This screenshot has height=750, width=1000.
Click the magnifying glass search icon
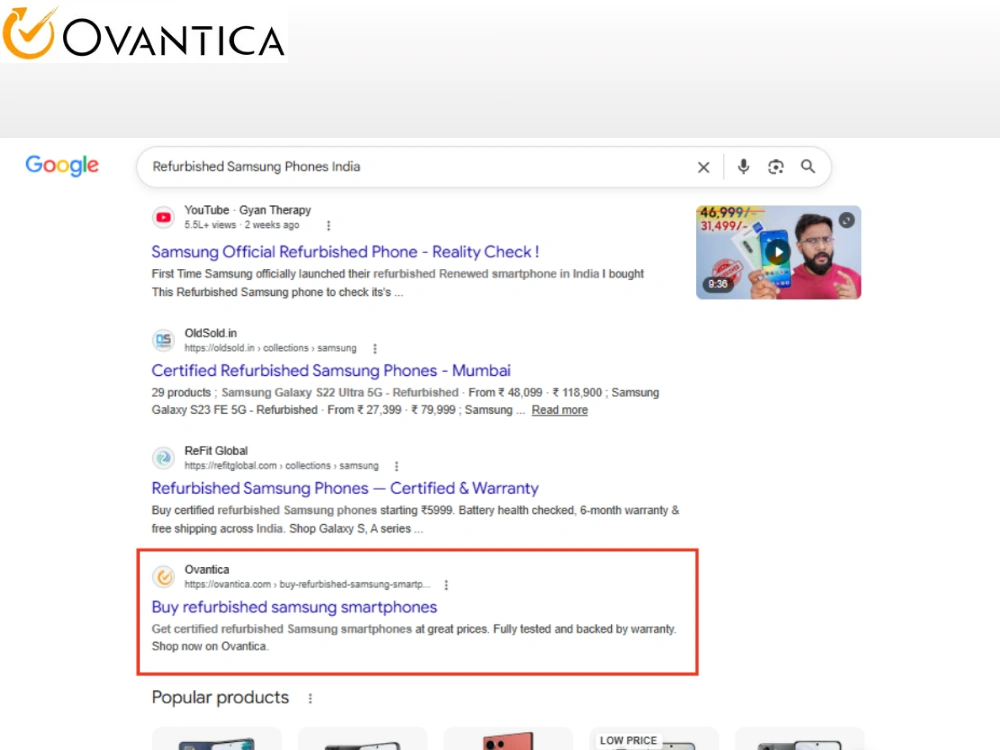(808, 166)
